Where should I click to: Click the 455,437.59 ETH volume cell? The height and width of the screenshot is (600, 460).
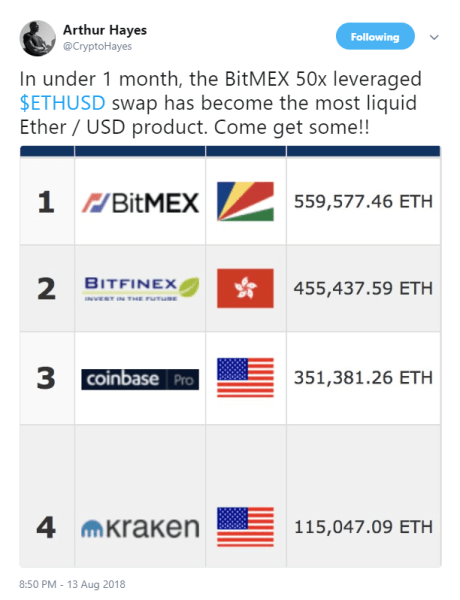coord(363,288)
